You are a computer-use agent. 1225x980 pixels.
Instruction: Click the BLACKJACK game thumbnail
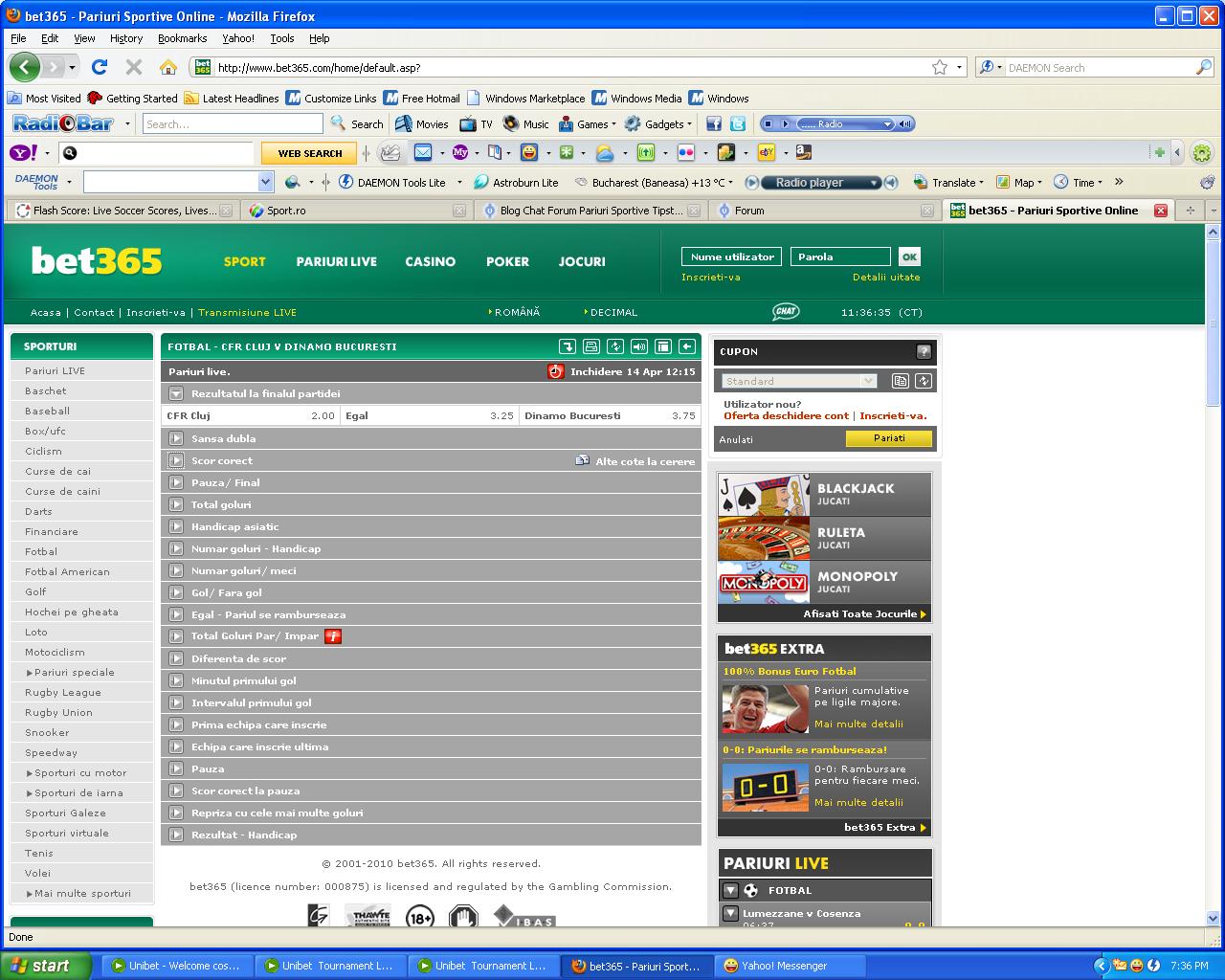pyautogui.click(x=764, y=495)
